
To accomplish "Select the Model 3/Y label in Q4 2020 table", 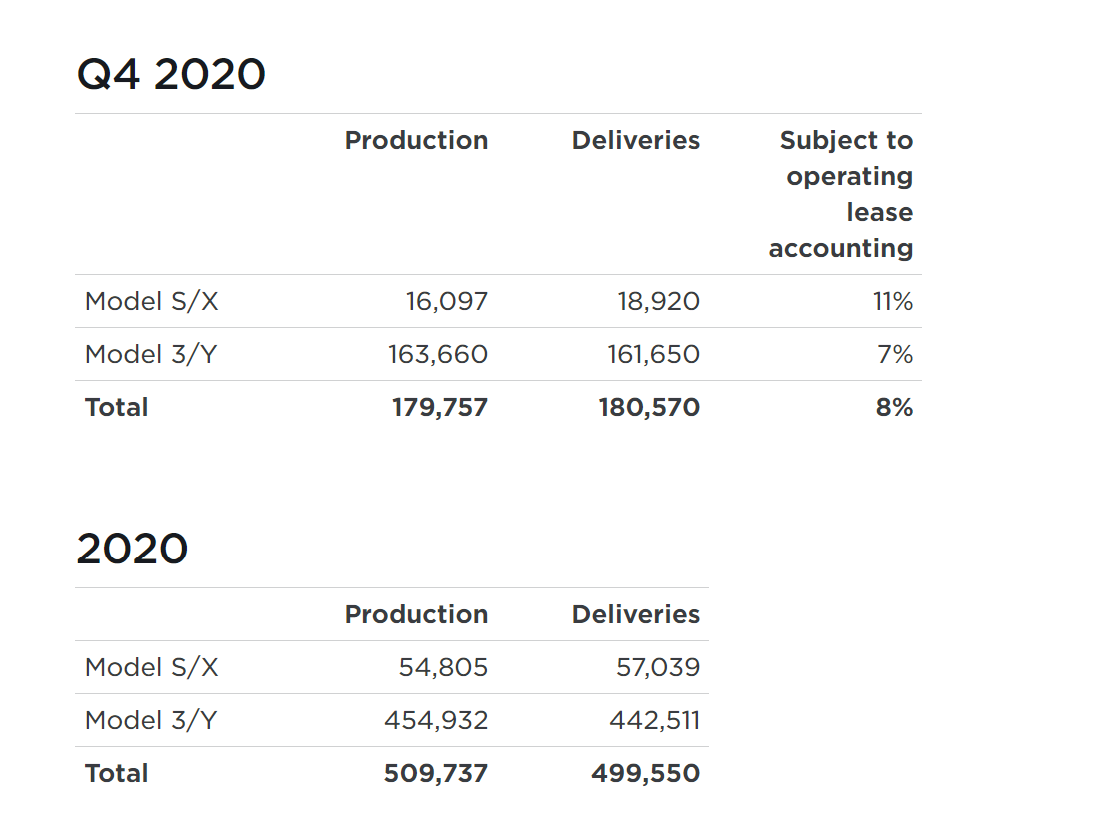I will coord(151,355).
